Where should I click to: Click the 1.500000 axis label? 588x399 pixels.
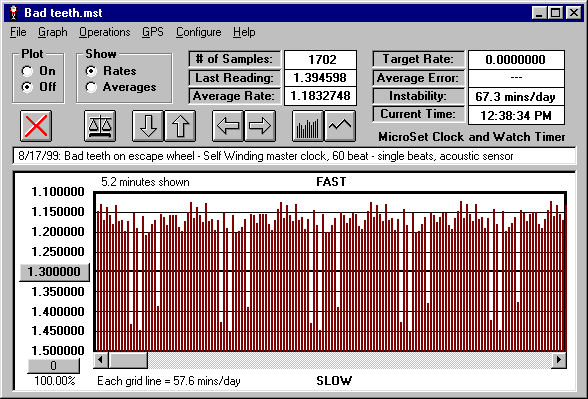[58, 351]
